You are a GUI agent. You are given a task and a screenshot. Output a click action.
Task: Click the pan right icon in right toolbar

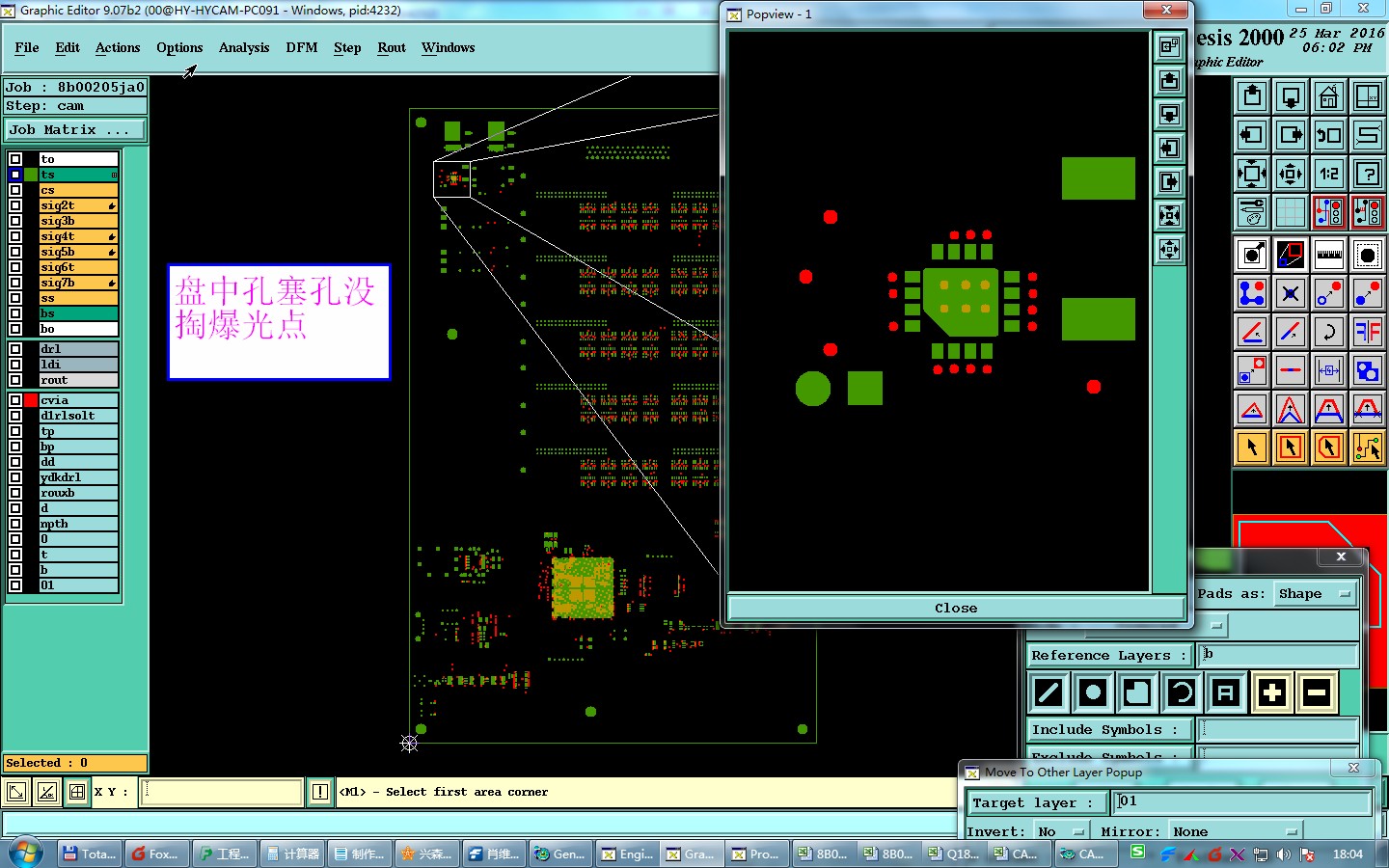tap(1291, 135)
